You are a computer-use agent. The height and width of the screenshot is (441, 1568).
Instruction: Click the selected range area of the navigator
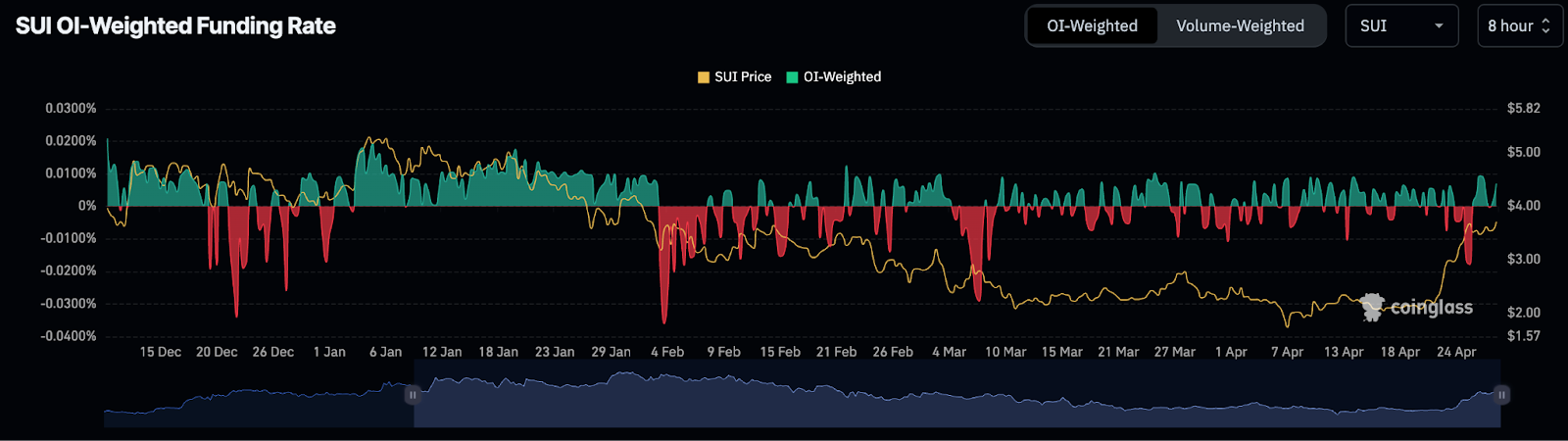[957, 395]
